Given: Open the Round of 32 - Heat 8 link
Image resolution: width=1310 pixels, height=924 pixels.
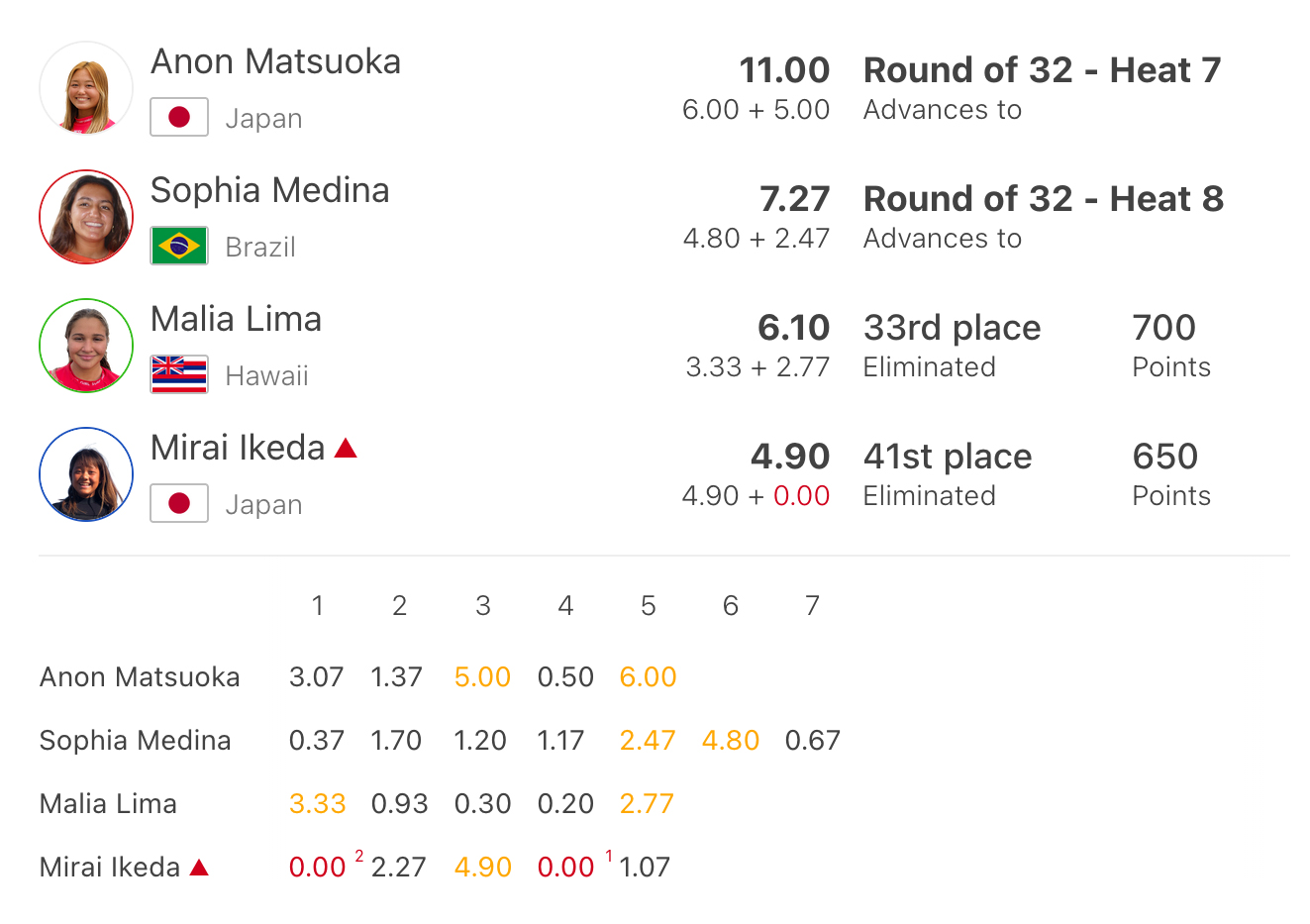Looking at the screenshot, I should (1043, 199).
